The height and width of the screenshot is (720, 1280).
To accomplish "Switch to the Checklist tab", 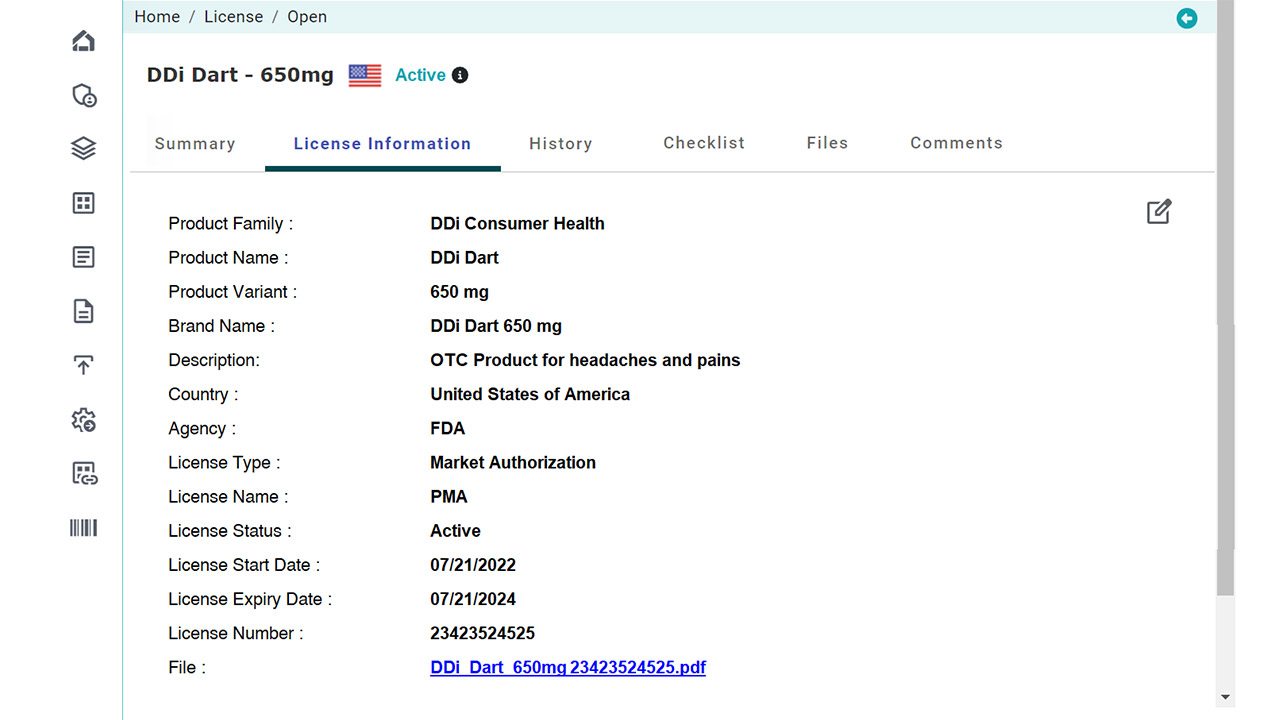I will pyautogui.click(x=703, y=143).
